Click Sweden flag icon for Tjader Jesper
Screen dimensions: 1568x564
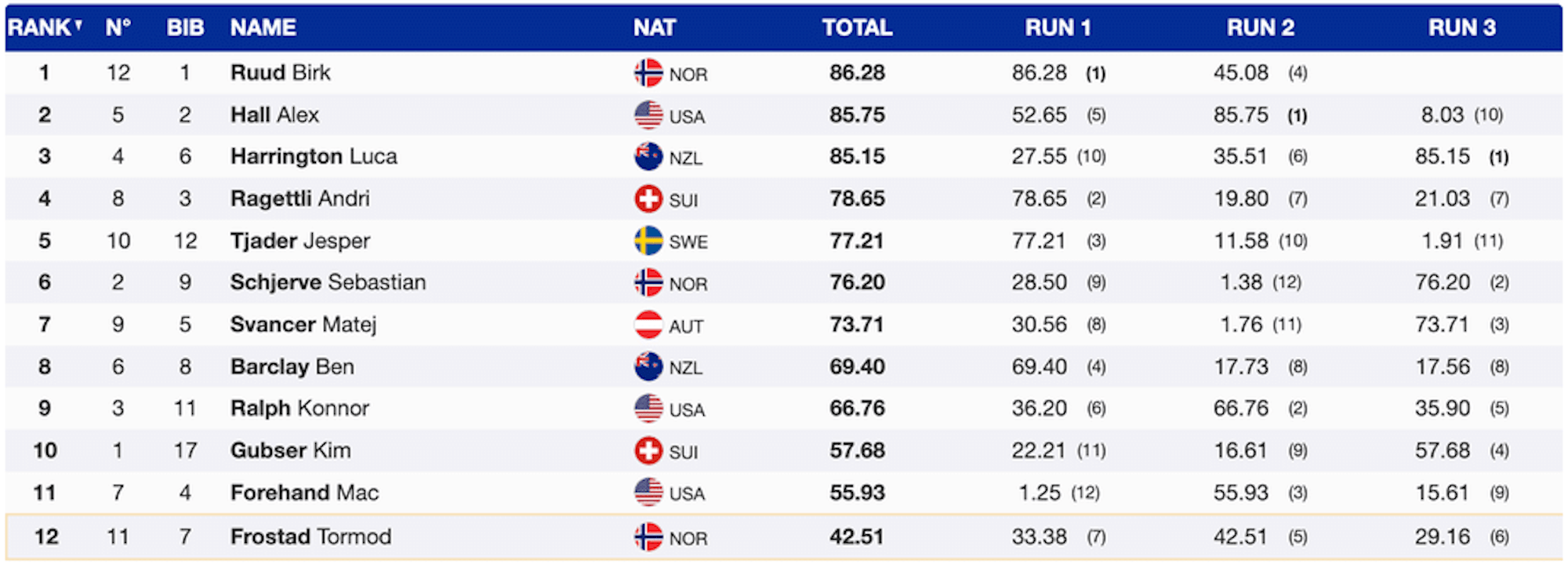648,241
